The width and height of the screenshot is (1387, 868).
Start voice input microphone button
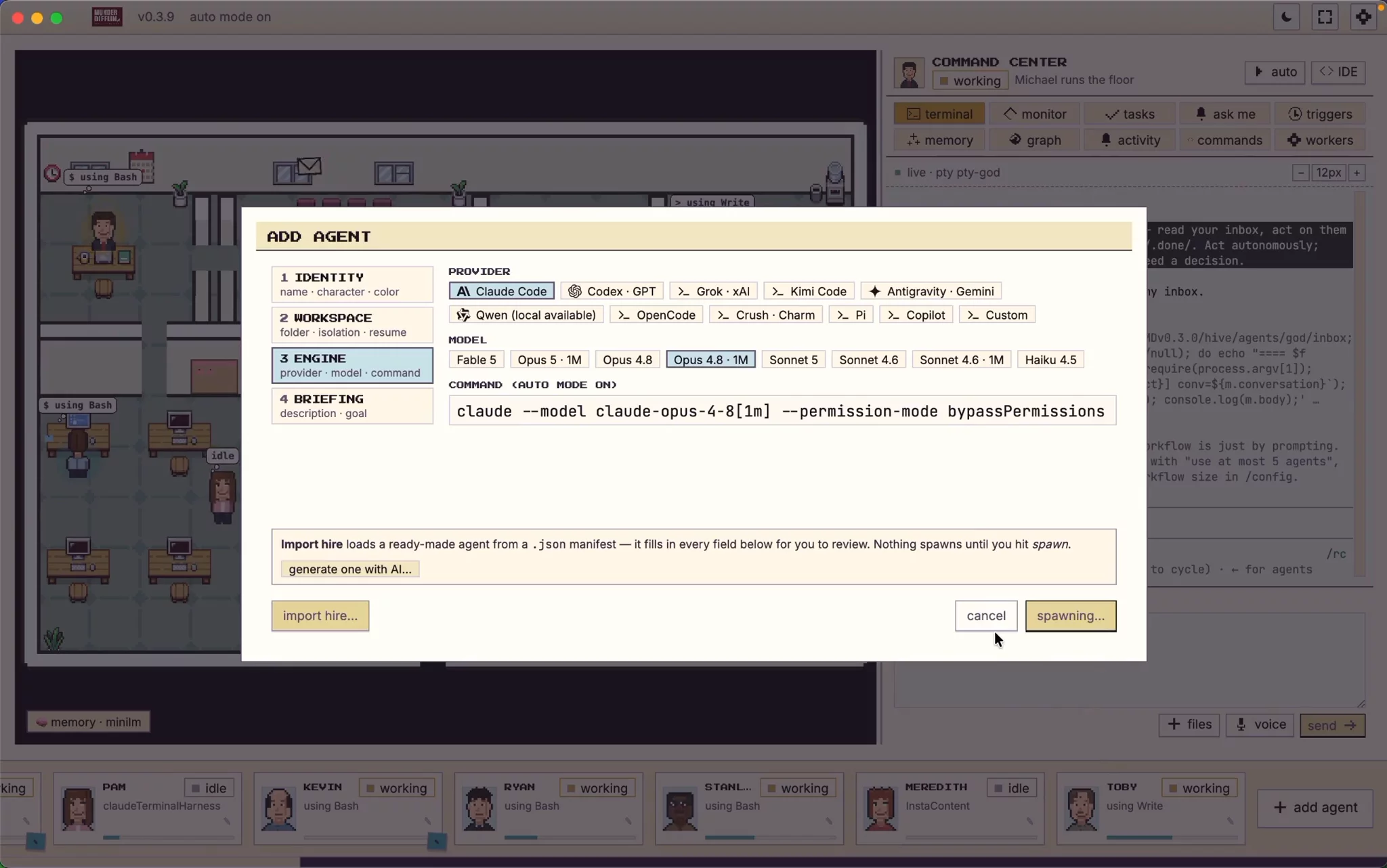[x=1260, y=725]
